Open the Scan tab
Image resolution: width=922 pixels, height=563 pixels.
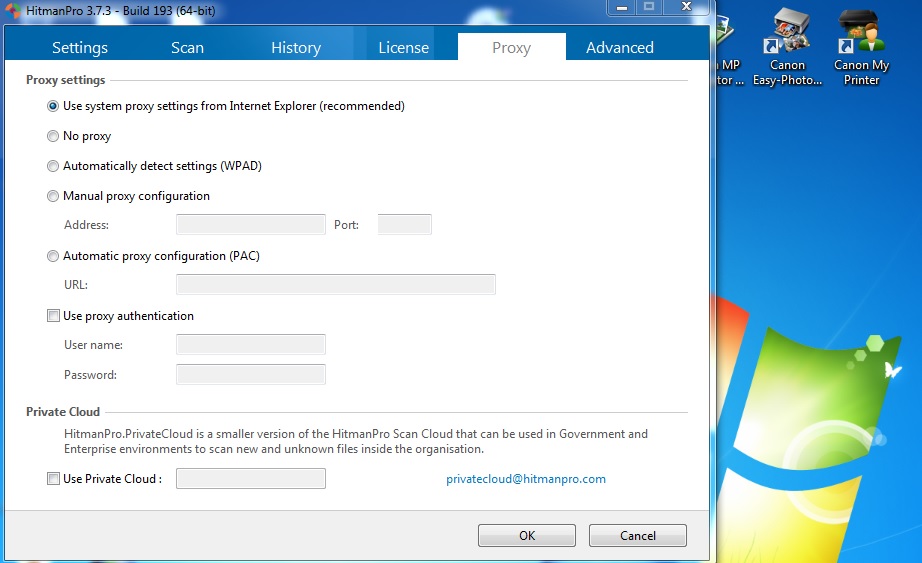point(188,47)
